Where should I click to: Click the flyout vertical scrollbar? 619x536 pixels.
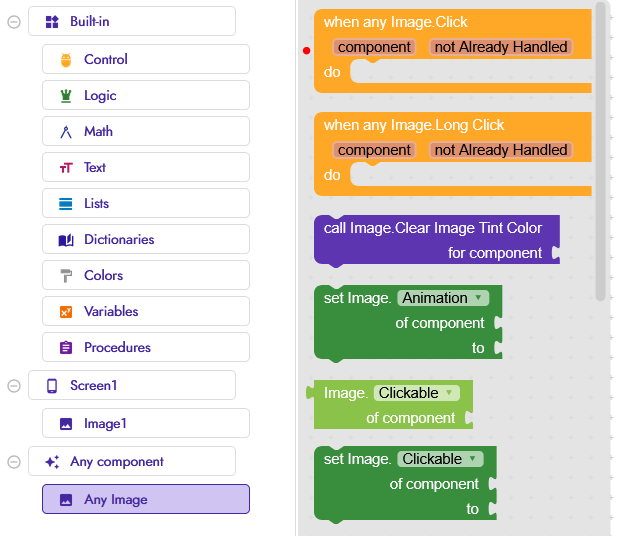coord(600,150)
